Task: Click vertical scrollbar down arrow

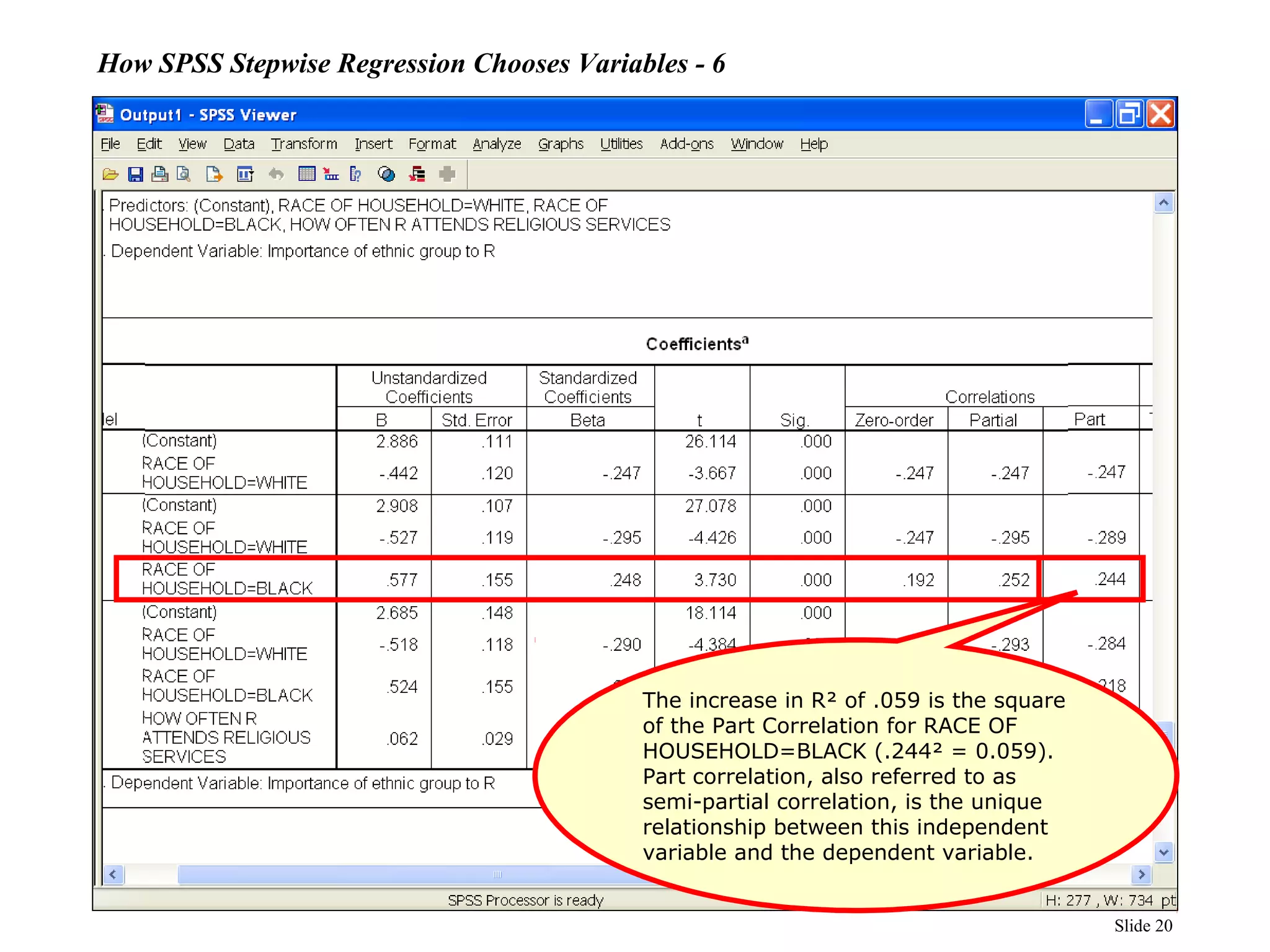Action: pyautogui.click(x=1163, y=852)
